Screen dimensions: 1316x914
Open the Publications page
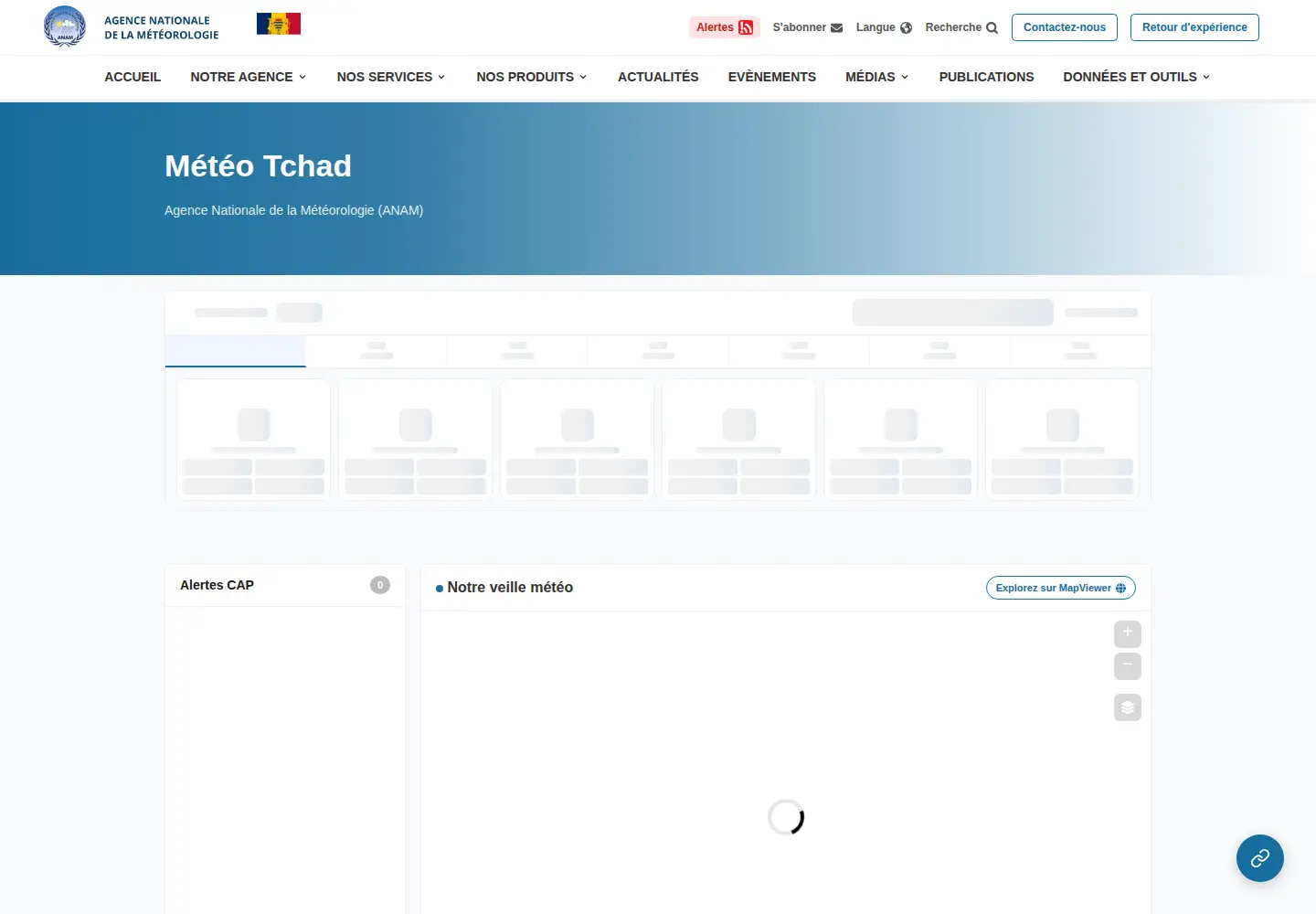point(986,77)
